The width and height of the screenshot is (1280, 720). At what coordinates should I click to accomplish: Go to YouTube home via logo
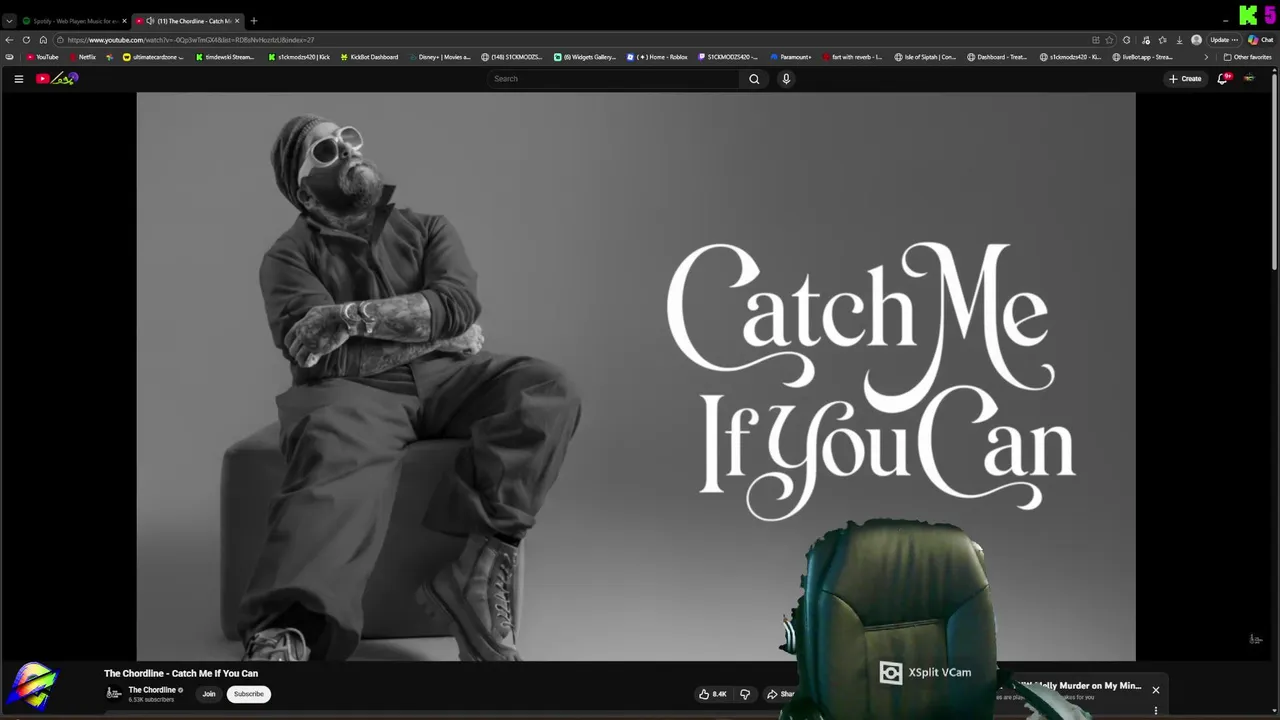pyautogui.click(x=57, y=79)
